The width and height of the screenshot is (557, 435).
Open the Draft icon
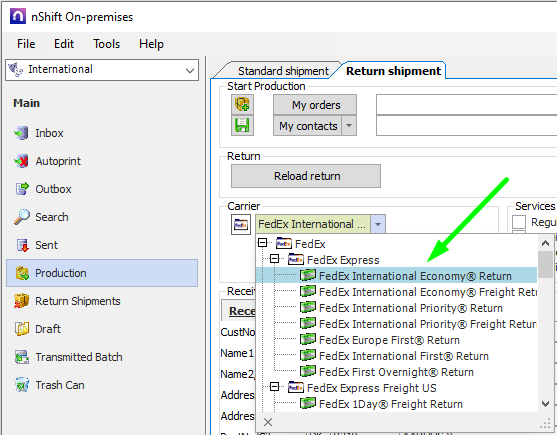21,329
